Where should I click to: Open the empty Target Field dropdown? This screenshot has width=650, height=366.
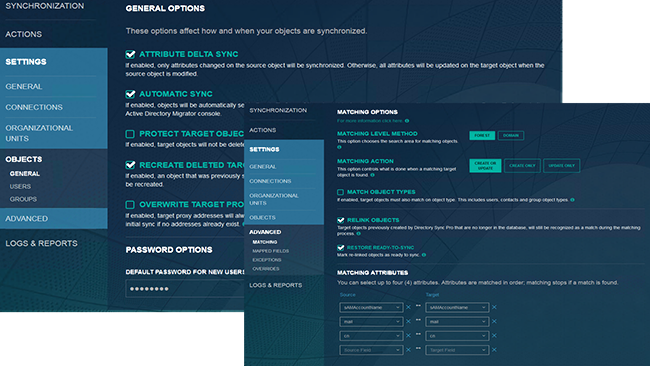tap(457, 350)
